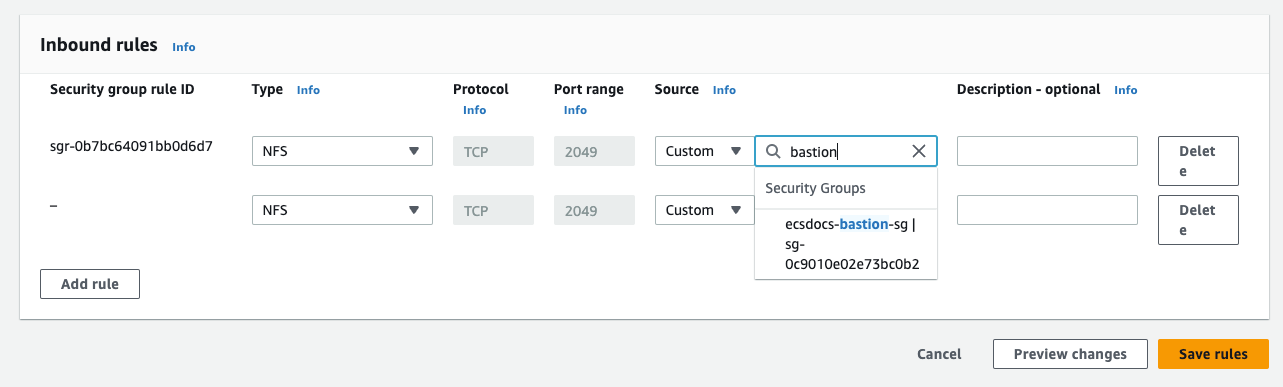The width and height of the screenshot is (1283, 387).
Task: Click the search magnifier icon in source field
Action: point(772,151)
